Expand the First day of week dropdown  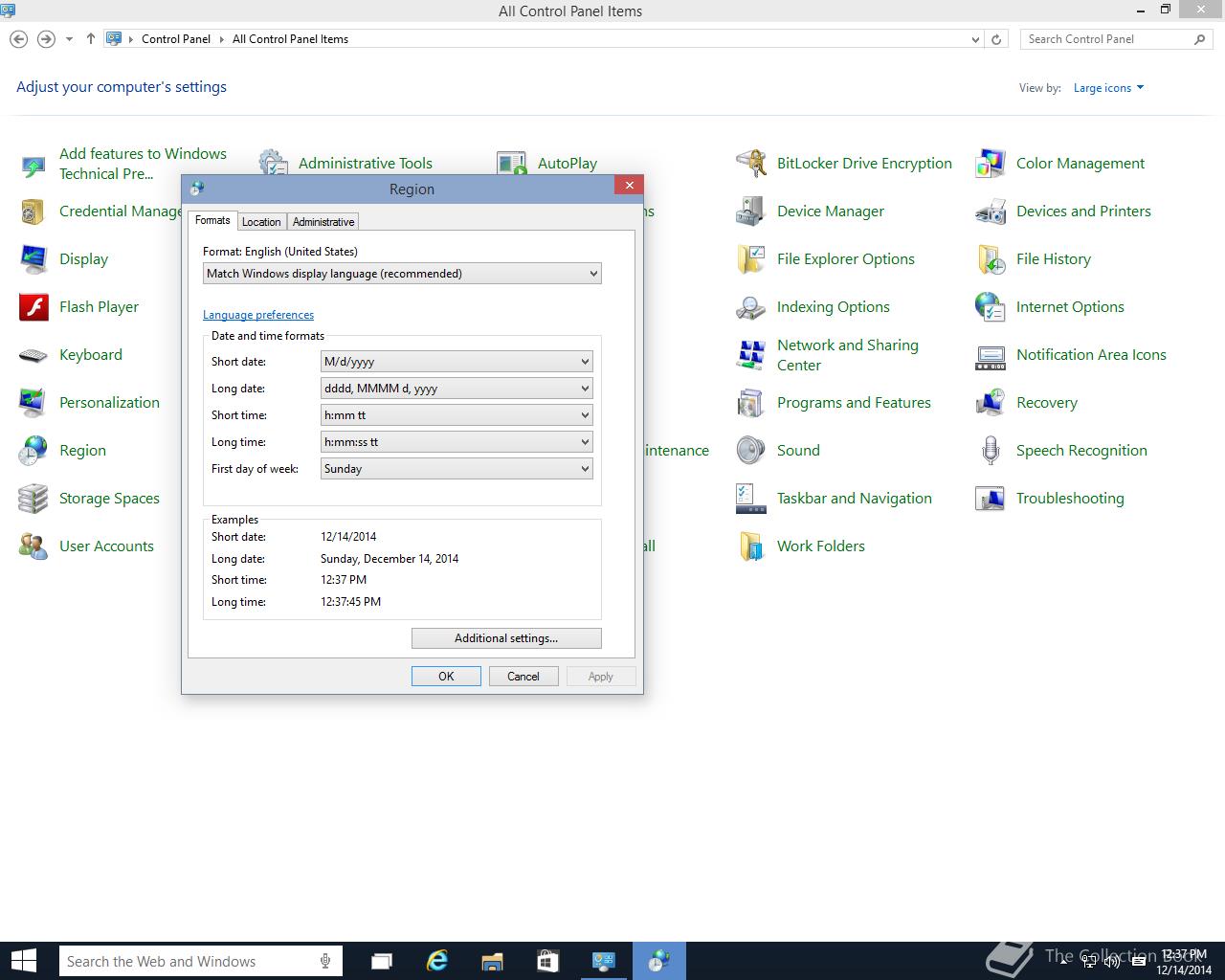(x=457, y=469)
